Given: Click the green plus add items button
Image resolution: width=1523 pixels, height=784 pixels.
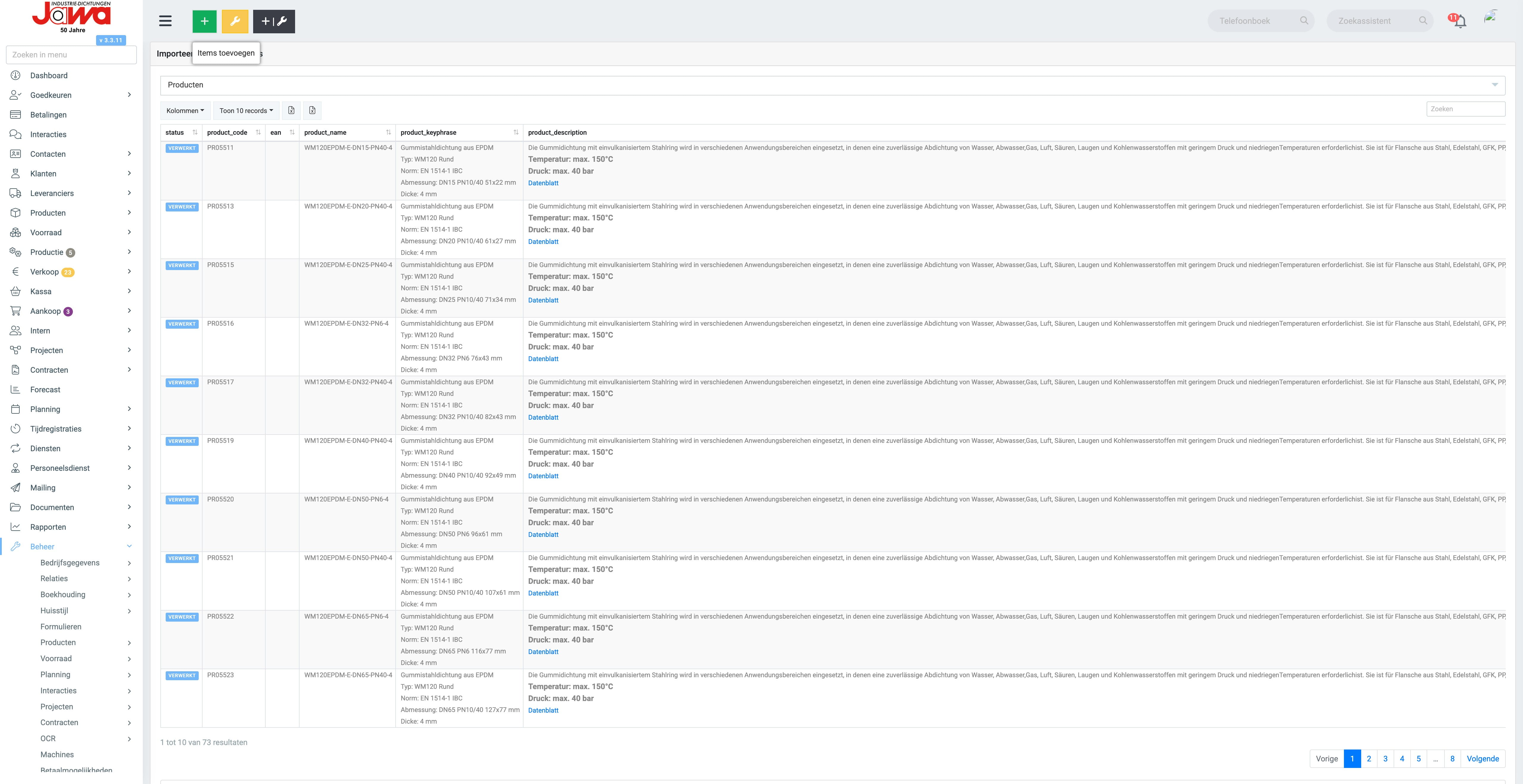Looking at the screenshot, I should (x=204, y=21).
